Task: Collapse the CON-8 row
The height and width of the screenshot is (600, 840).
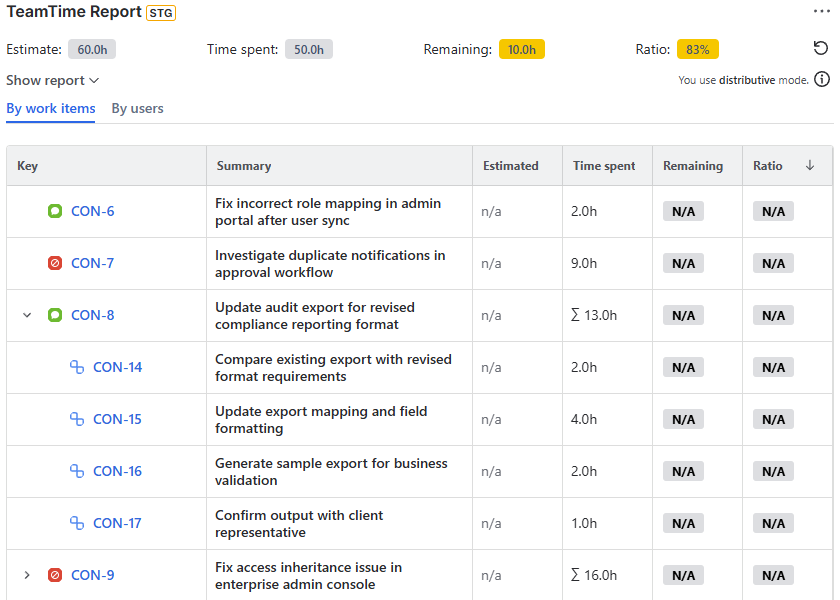Action: pyautogui.click(x=27, y=315)
